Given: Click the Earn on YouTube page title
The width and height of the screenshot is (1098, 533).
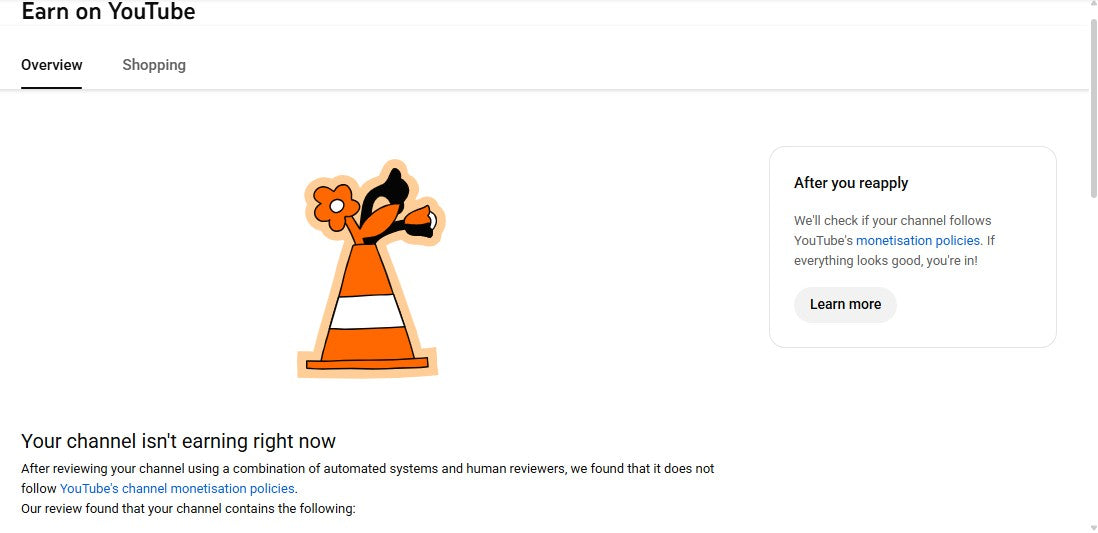Looking at the screenshot, I should (x=108, y=12).
